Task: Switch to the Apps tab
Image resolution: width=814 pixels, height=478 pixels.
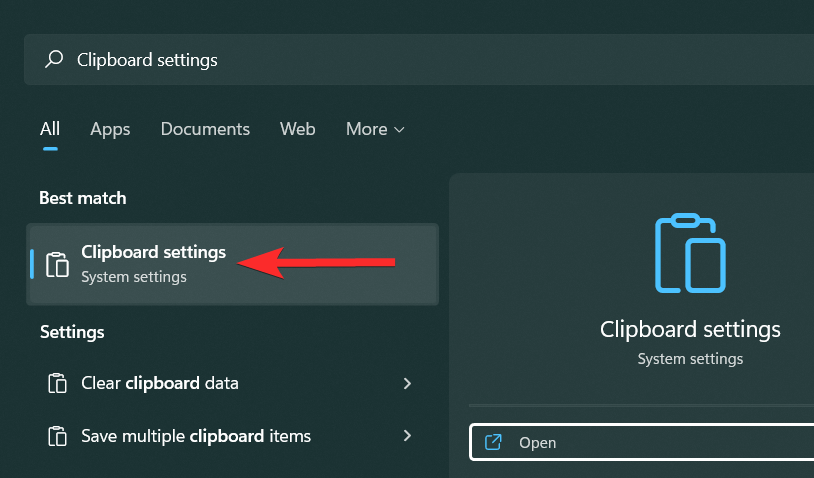Action: [110, 129]
